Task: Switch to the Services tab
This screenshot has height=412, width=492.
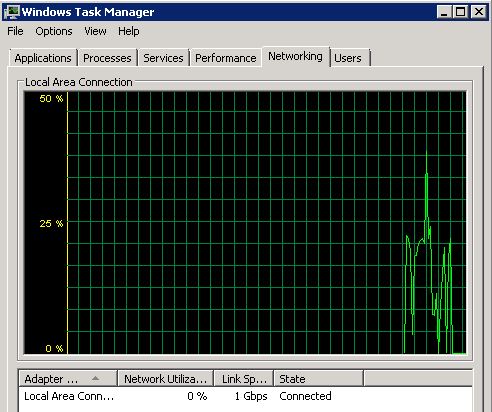Action: coord(163,58)
